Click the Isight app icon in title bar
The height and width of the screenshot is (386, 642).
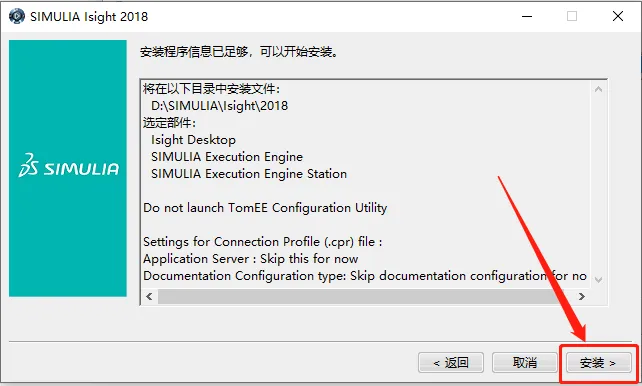pos(17,16)
